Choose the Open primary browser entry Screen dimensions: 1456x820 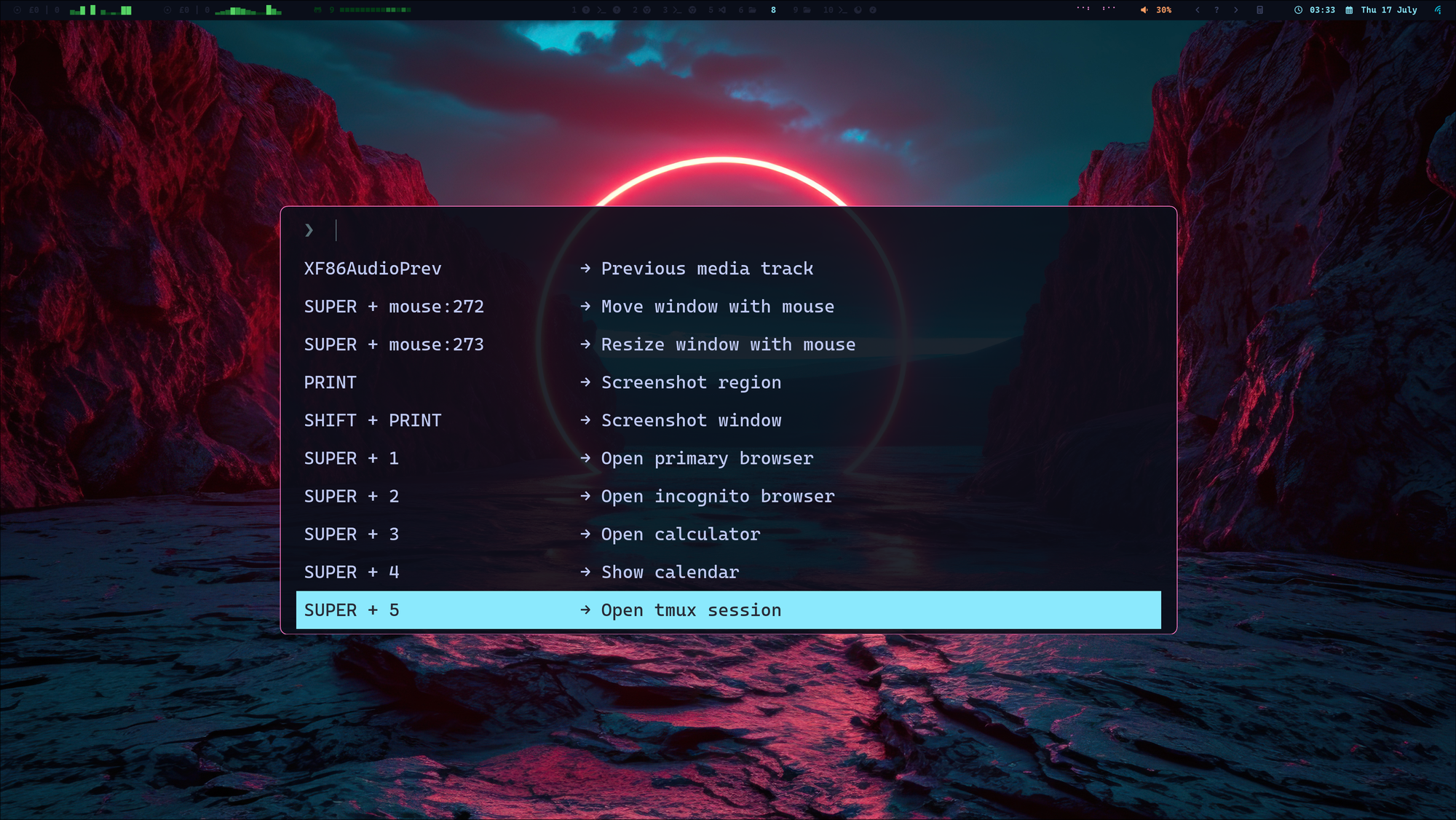tap(728, 458)
